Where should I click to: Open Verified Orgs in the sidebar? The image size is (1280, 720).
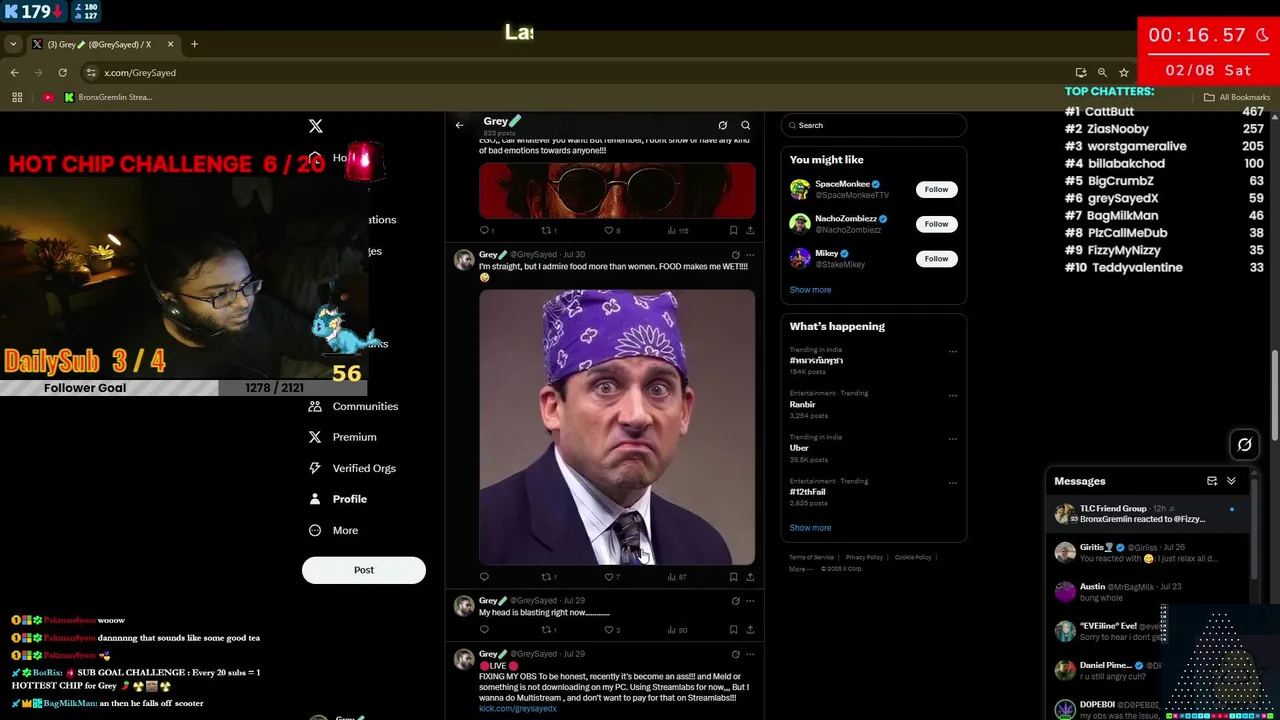[x=351, y=468]
